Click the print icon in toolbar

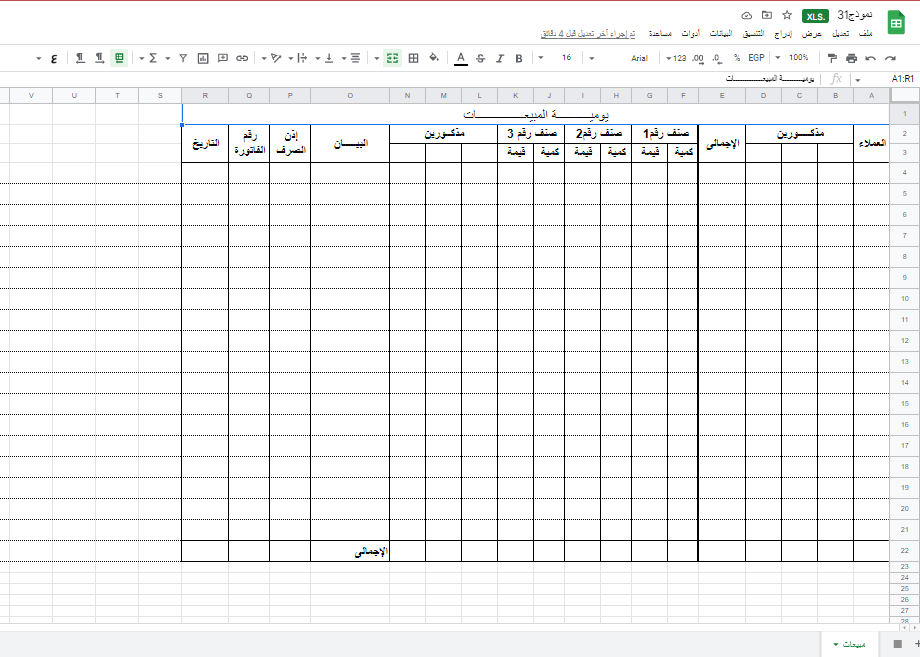point(851,58)
